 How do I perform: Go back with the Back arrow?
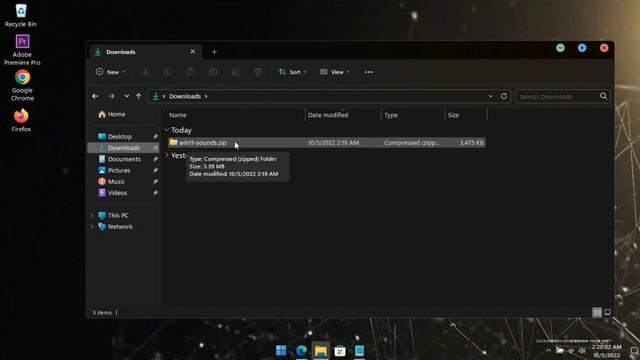[95, 96]
